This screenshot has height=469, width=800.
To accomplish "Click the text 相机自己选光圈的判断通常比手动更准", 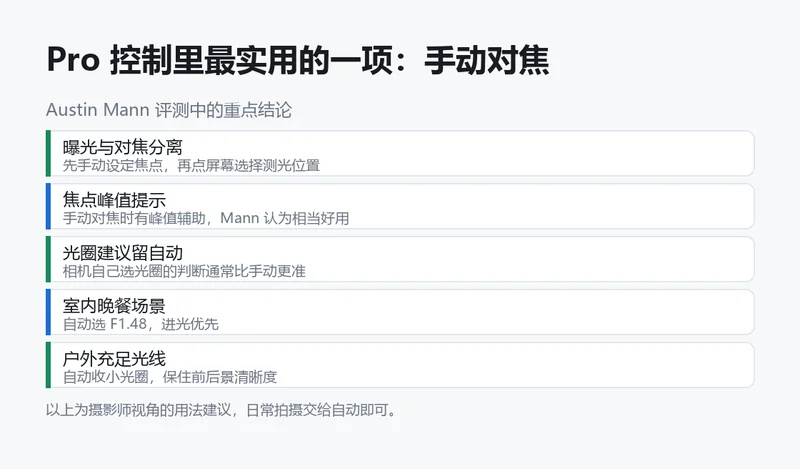I will 184,271.
